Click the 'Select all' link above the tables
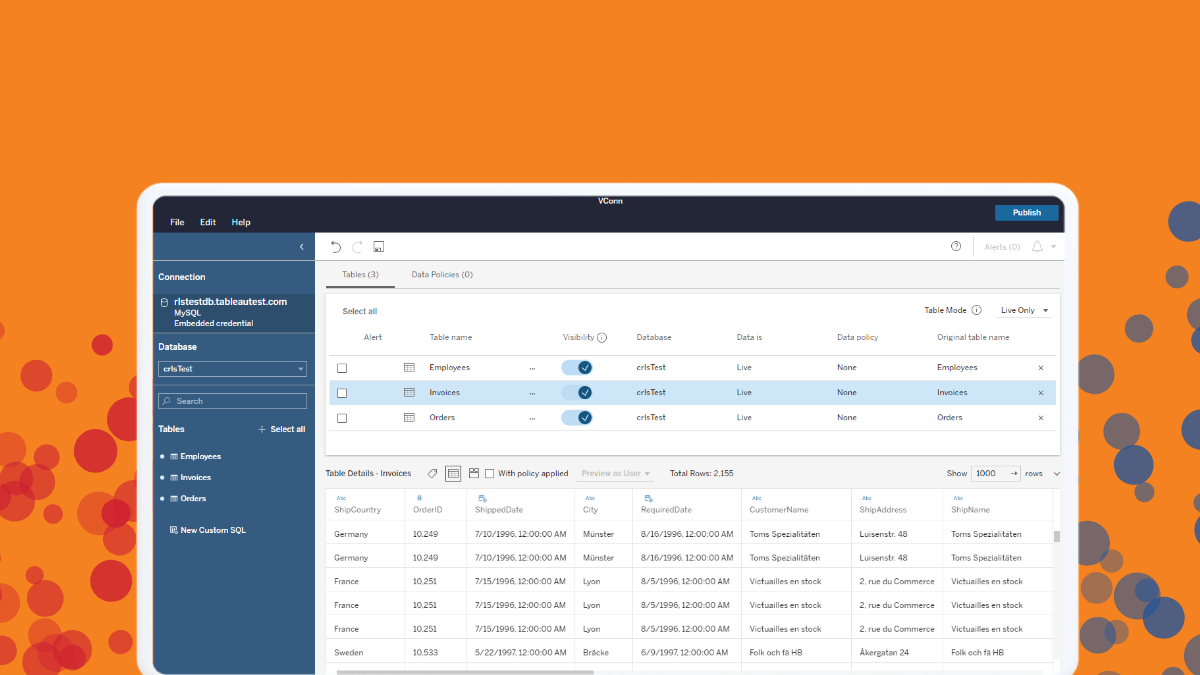This screenshot has height=675, width=1200. [359, 310]
